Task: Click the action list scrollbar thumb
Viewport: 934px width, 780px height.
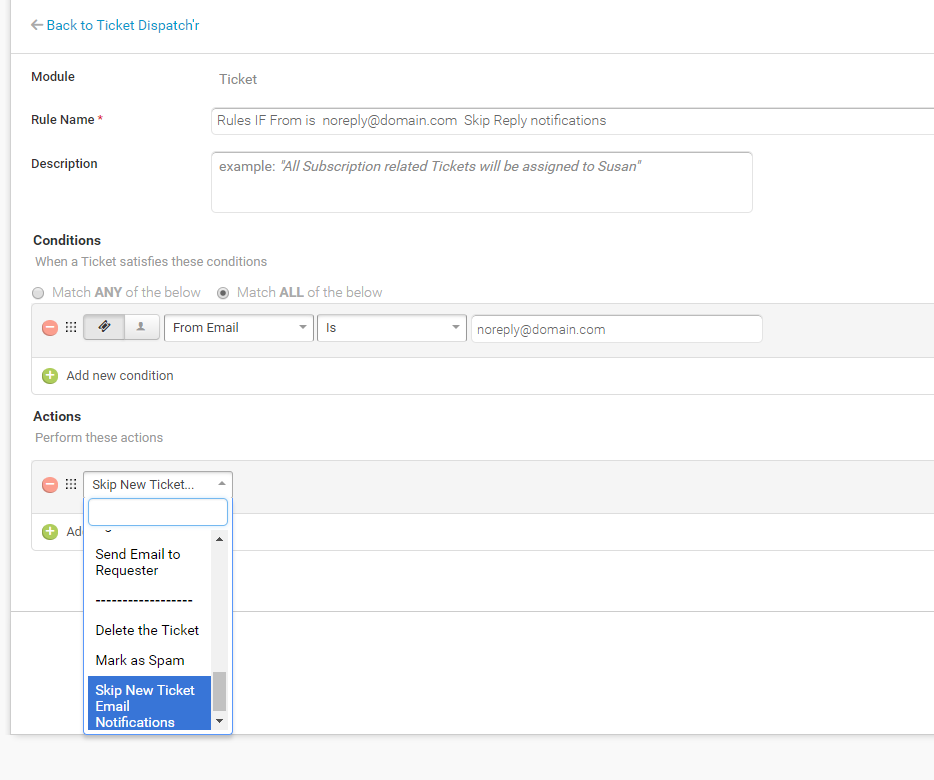Action: pos(219,691)
